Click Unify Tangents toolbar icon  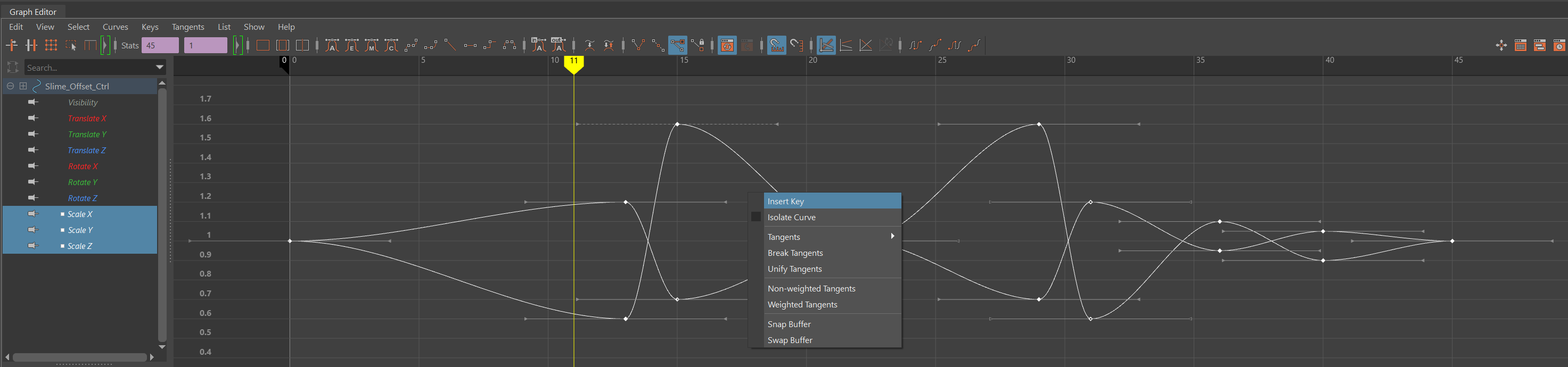click(658, 45)
